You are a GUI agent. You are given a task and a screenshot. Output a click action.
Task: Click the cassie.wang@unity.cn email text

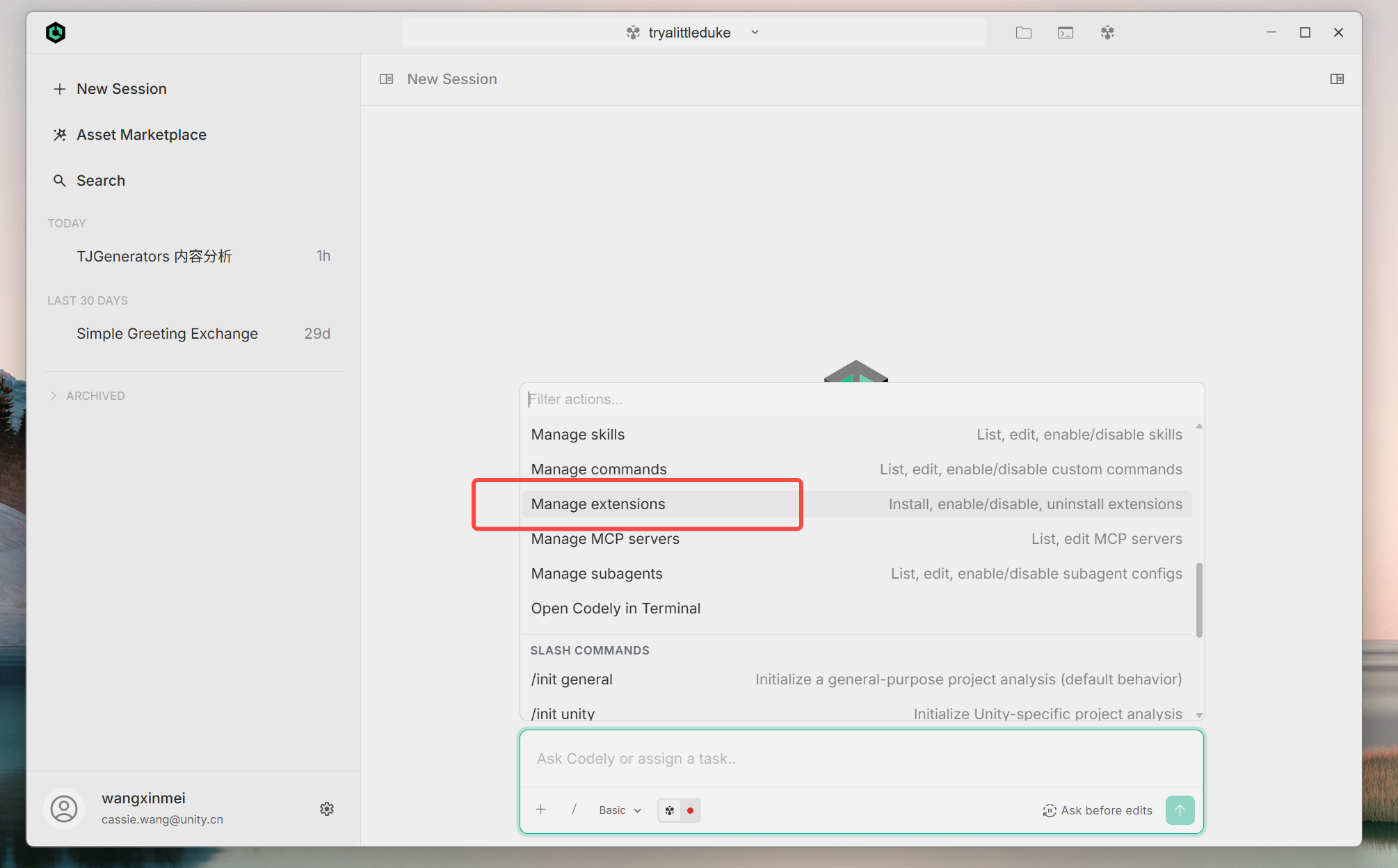[162, 820]
